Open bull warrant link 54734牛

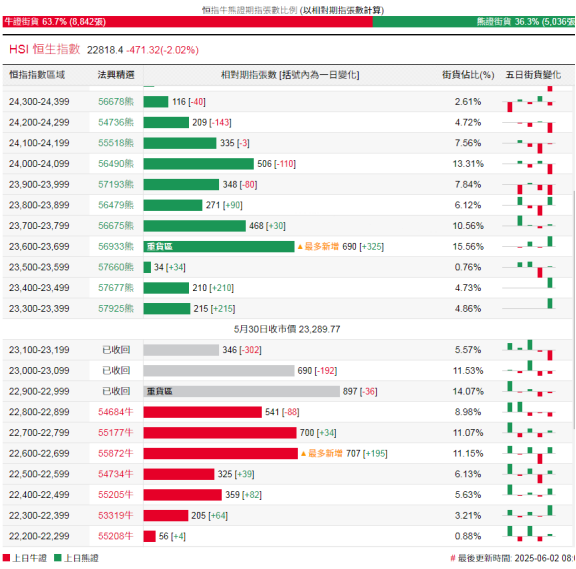pos(115,474)
